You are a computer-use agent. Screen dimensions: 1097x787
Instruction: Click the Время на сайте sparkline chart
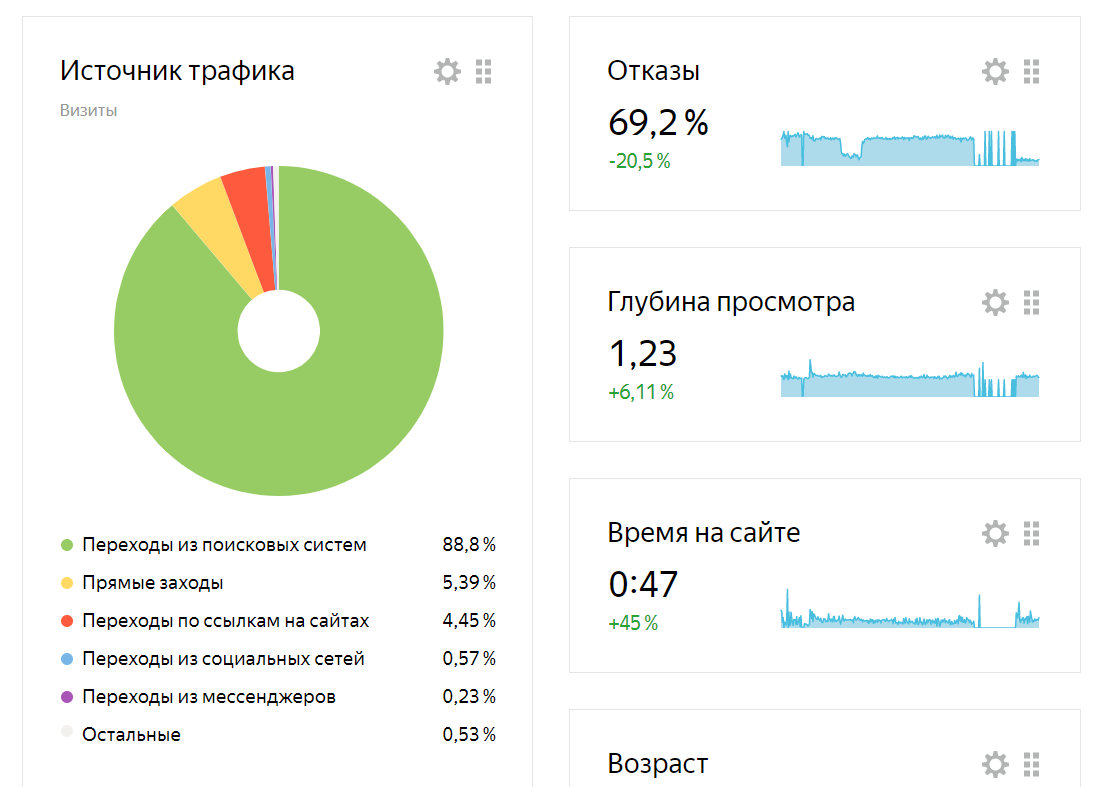click(x=910, y=609)
